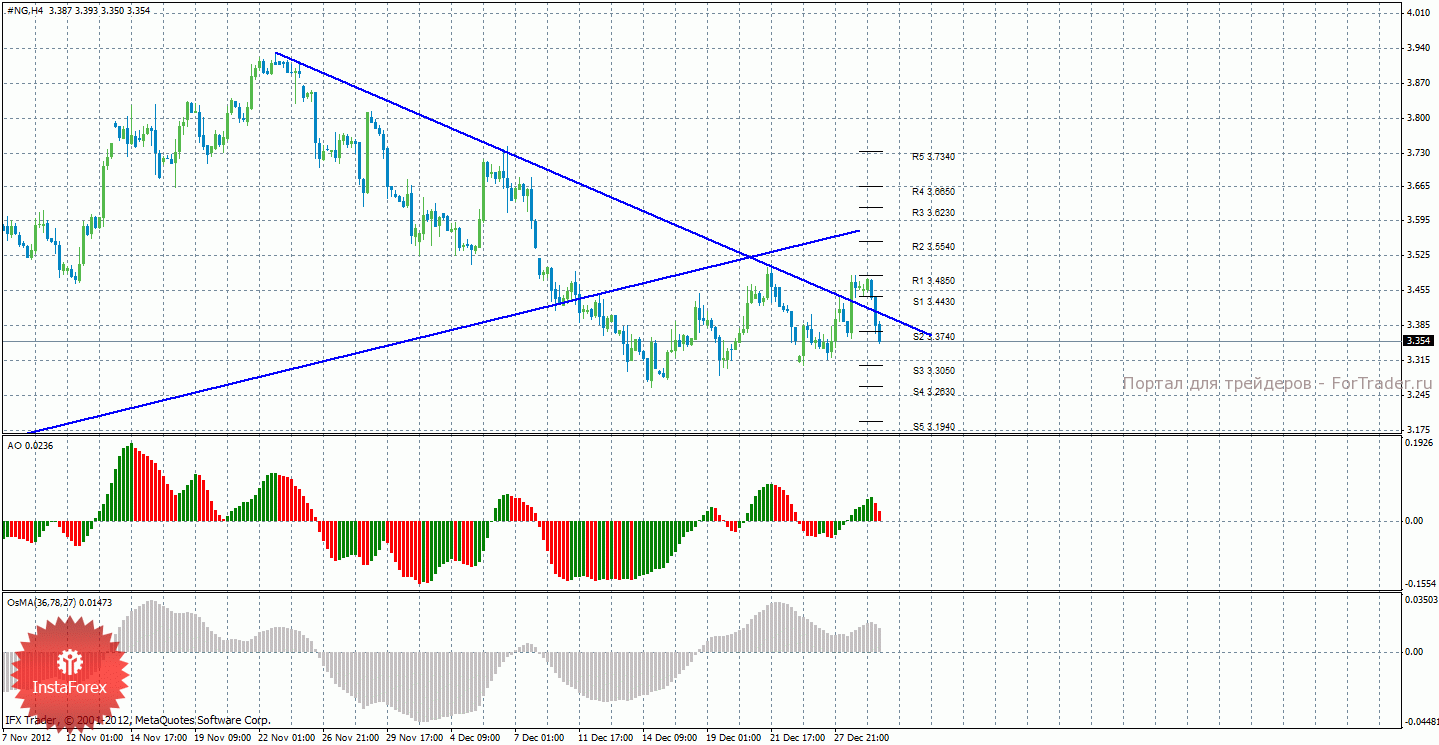Image resolution: width=1439 pixels, height=745 pixels.
Task: Click the 27 Dec 21:00 time axis label
Action: click(860, 738)
